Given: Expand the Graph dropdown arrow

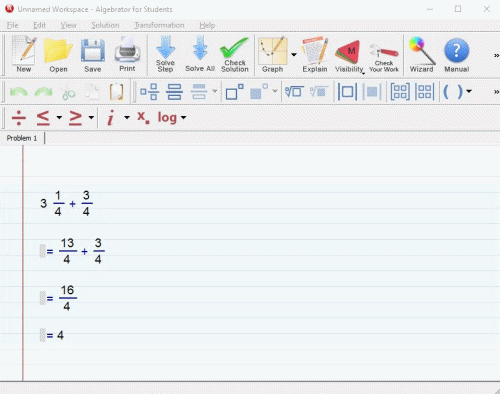Looking at the screenshot, I should click(x=294, y=54).
